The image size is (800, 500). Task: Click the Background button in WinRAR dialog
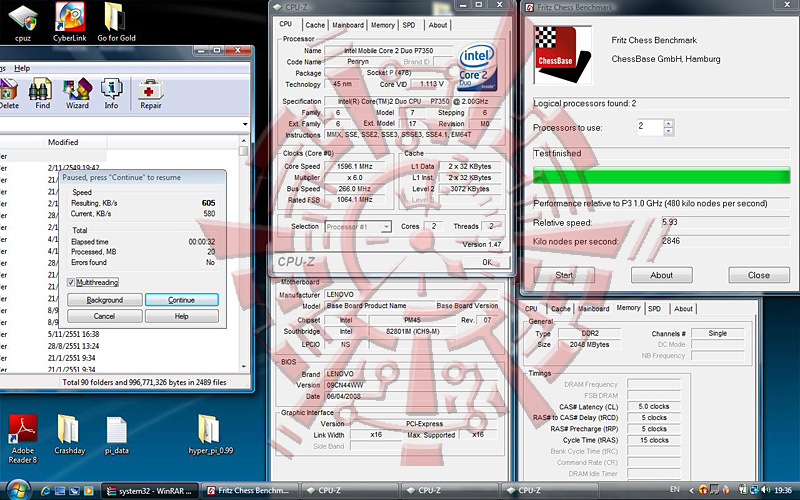105,300
